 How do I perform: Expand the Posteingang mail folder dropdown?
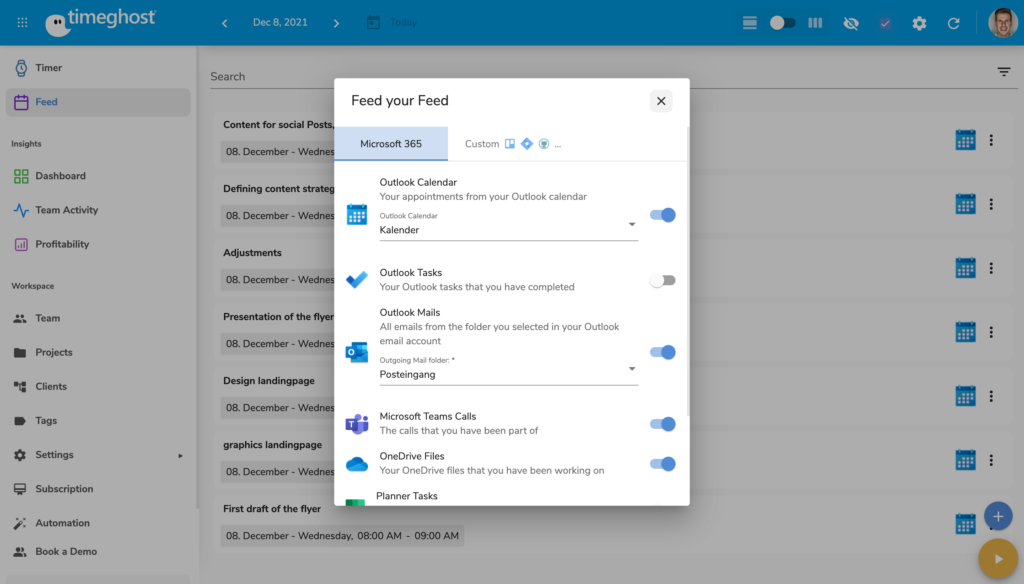(508, 374)
